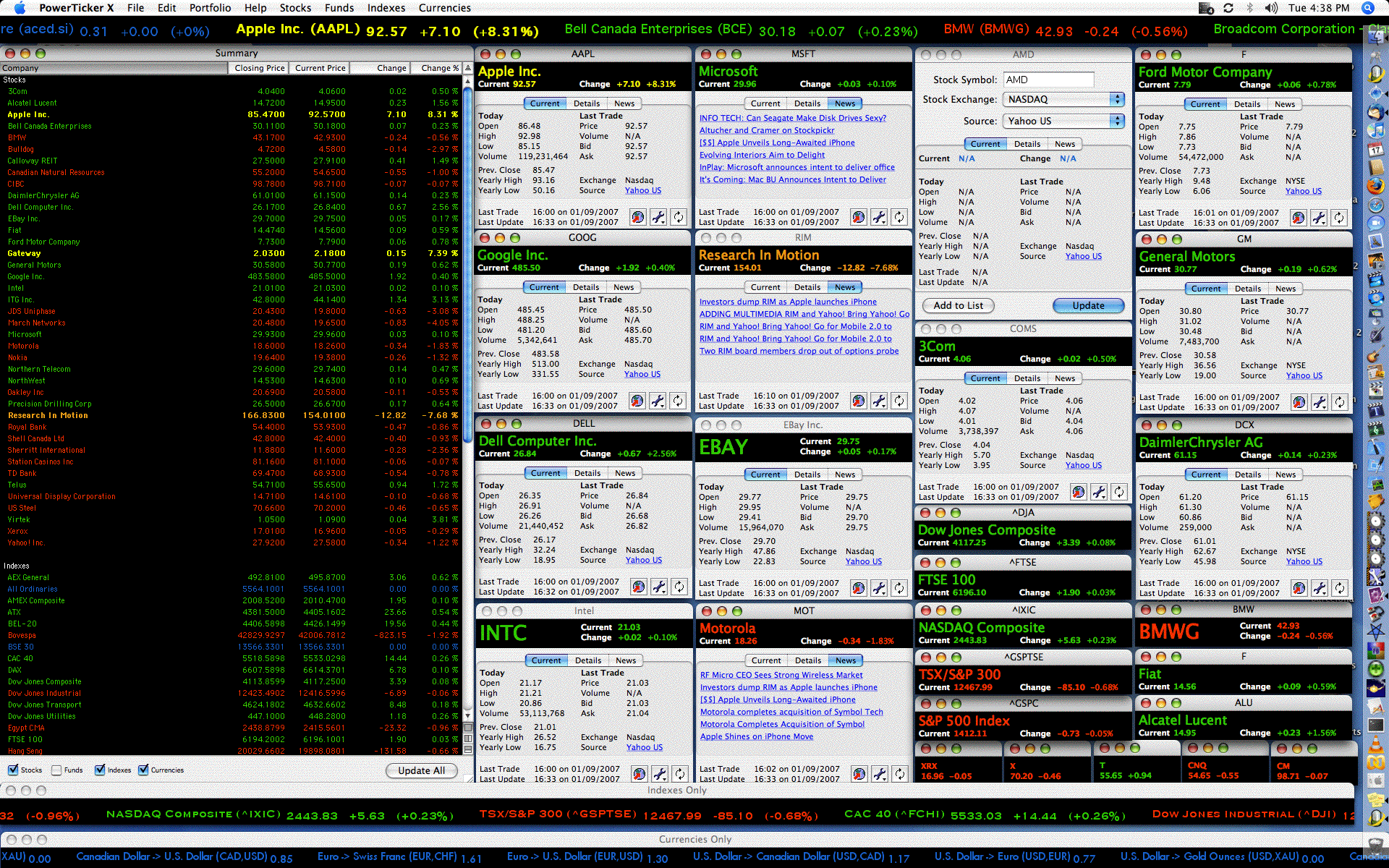1389x868 pixels.
Task: Switch to News tab in AAPL window
Action: tap(624, 103)
